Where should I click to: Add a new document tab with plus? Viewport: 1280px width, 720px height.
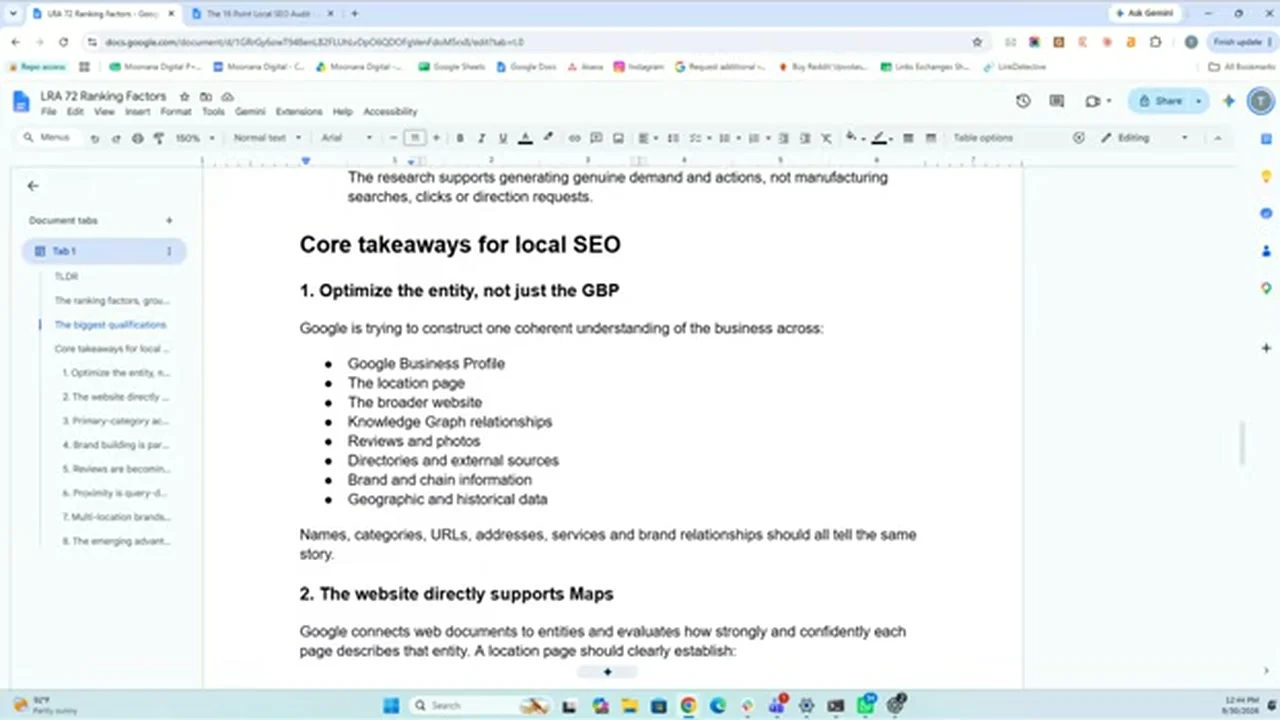pyautogui.click(x=169, y=220)
